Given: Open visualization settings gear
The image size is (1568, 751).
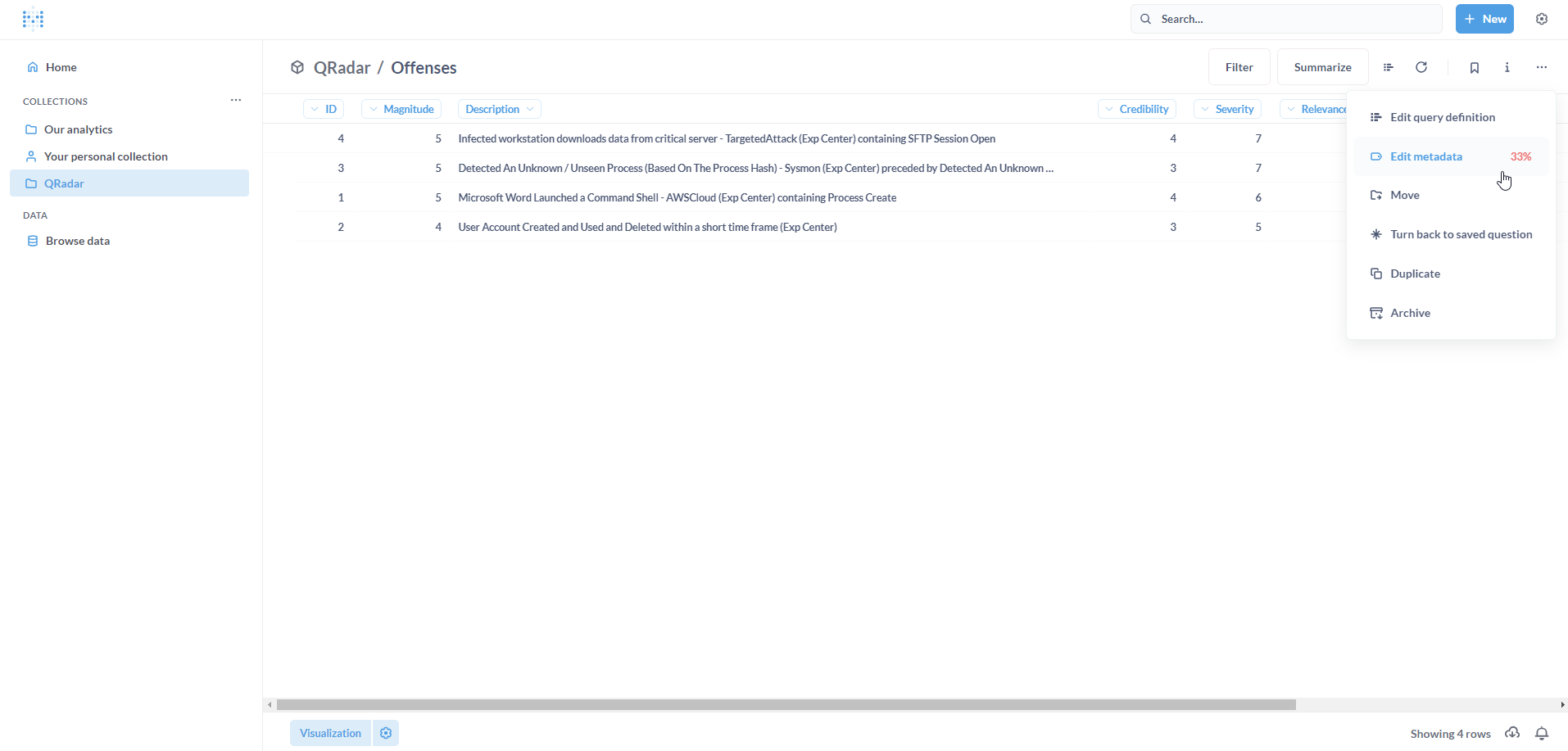Looking at the screenshot, I should [x=386, y=733].
